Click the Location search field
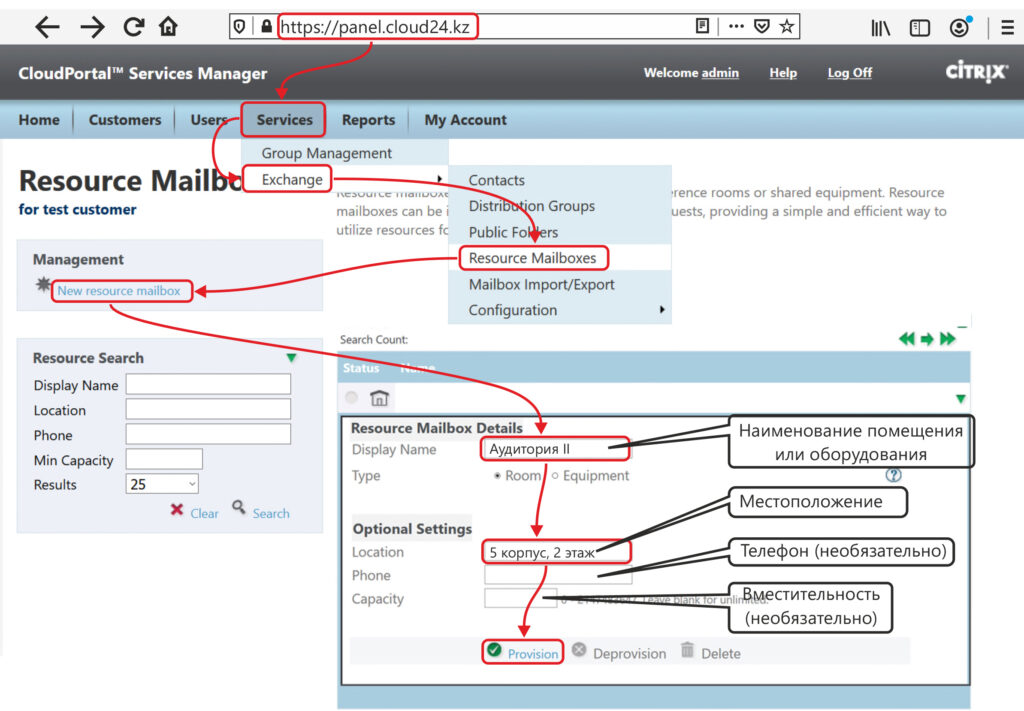 (x=208, y=409)
